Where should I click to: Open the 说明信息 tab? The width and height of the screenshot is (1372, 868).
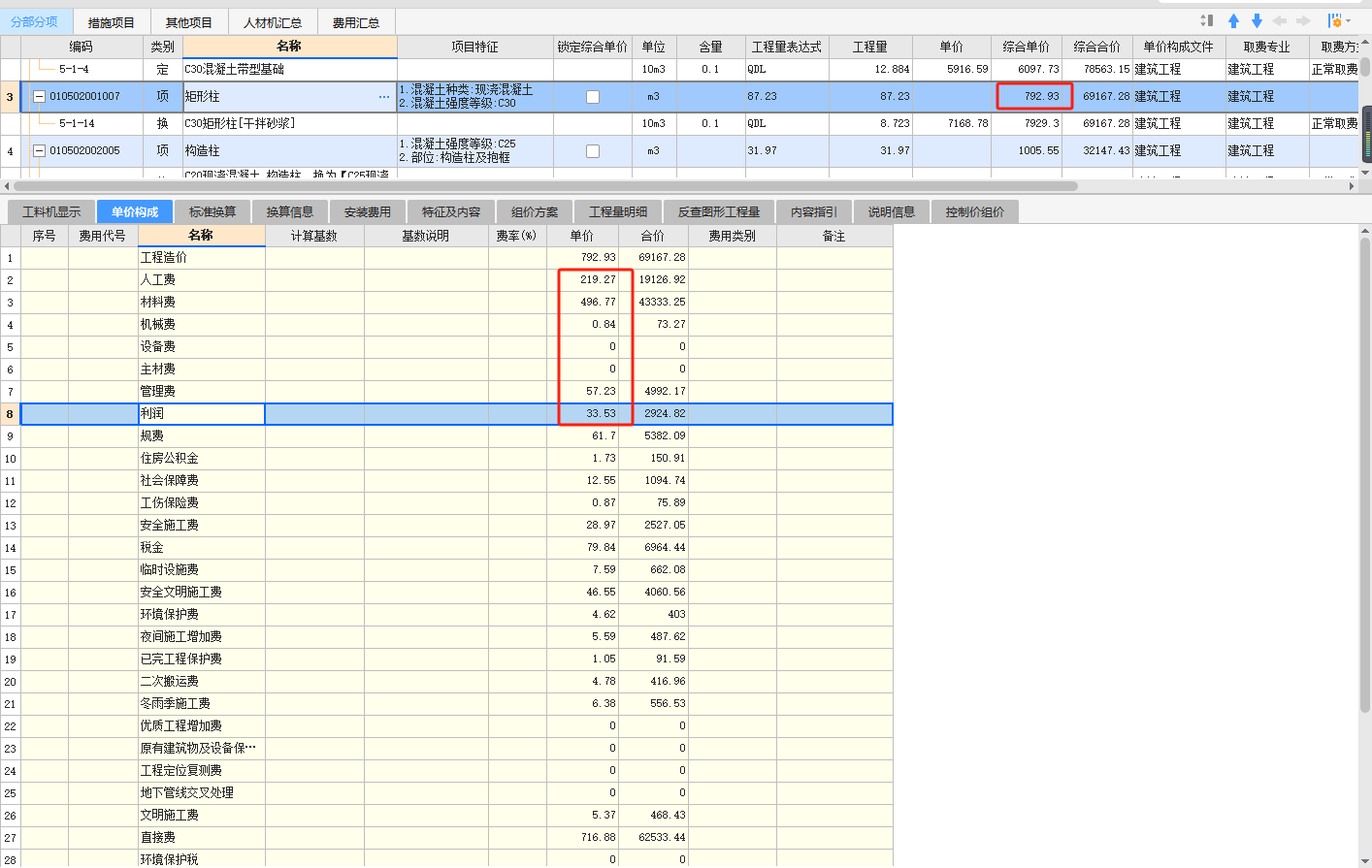coord(892,211)
